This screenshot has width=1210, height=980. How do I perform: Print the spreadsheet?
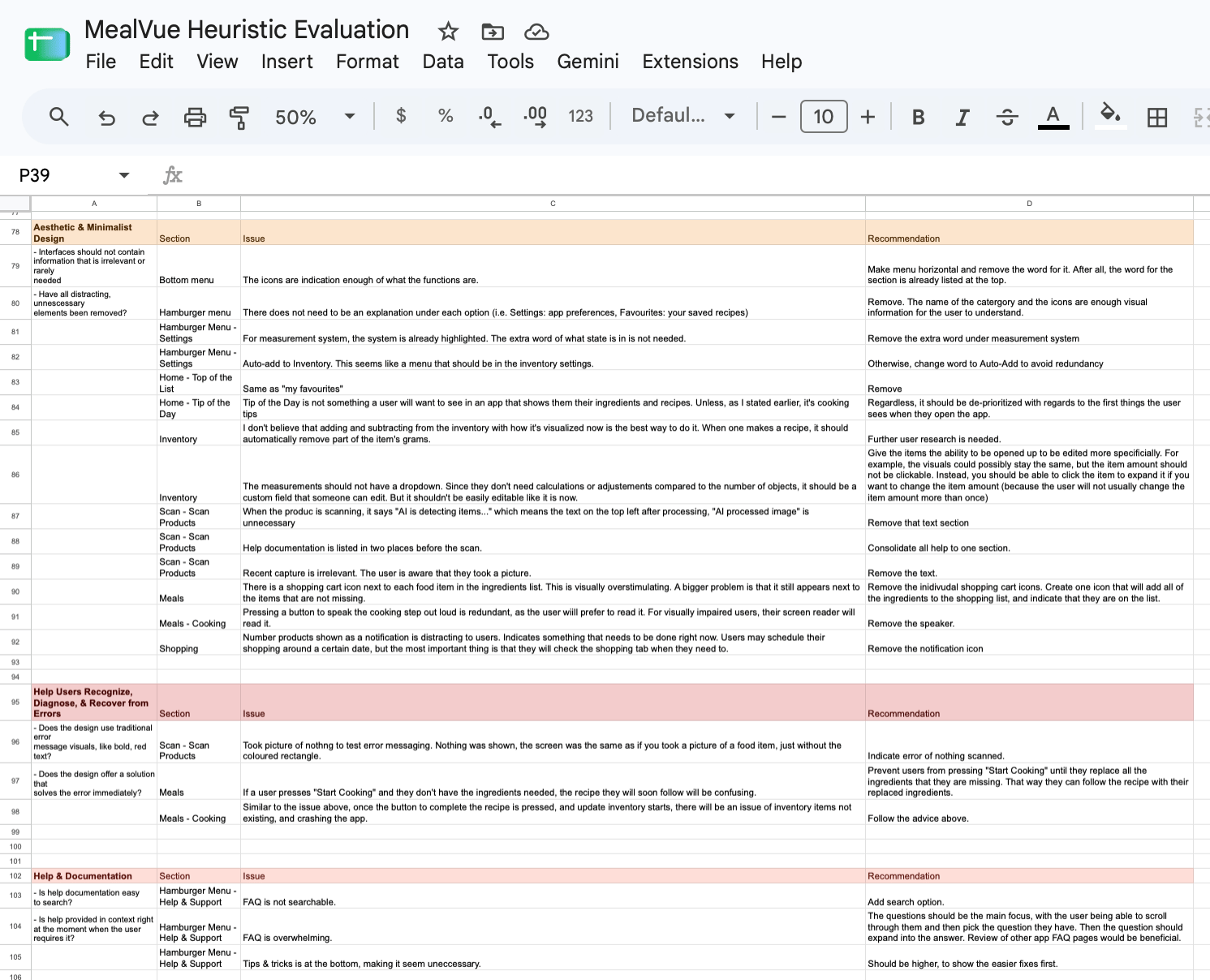pyautogui.click(x=195, y=117)
